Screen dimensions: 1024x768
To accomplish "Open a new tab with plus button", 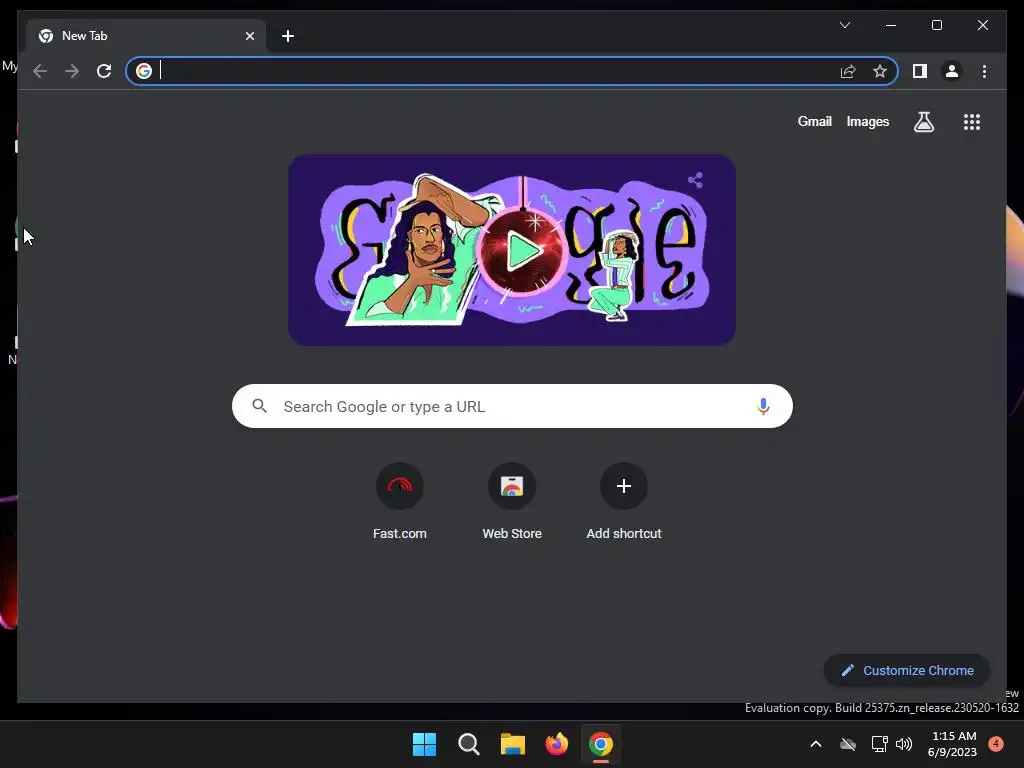I will 288,36.
